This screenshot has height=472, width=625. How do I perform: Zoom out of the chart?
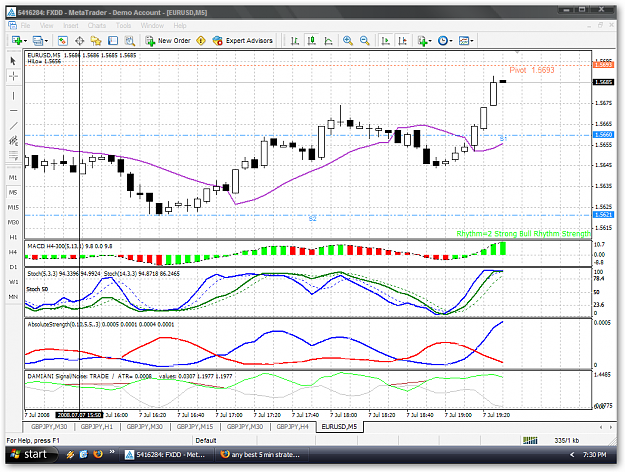[364, 41]
